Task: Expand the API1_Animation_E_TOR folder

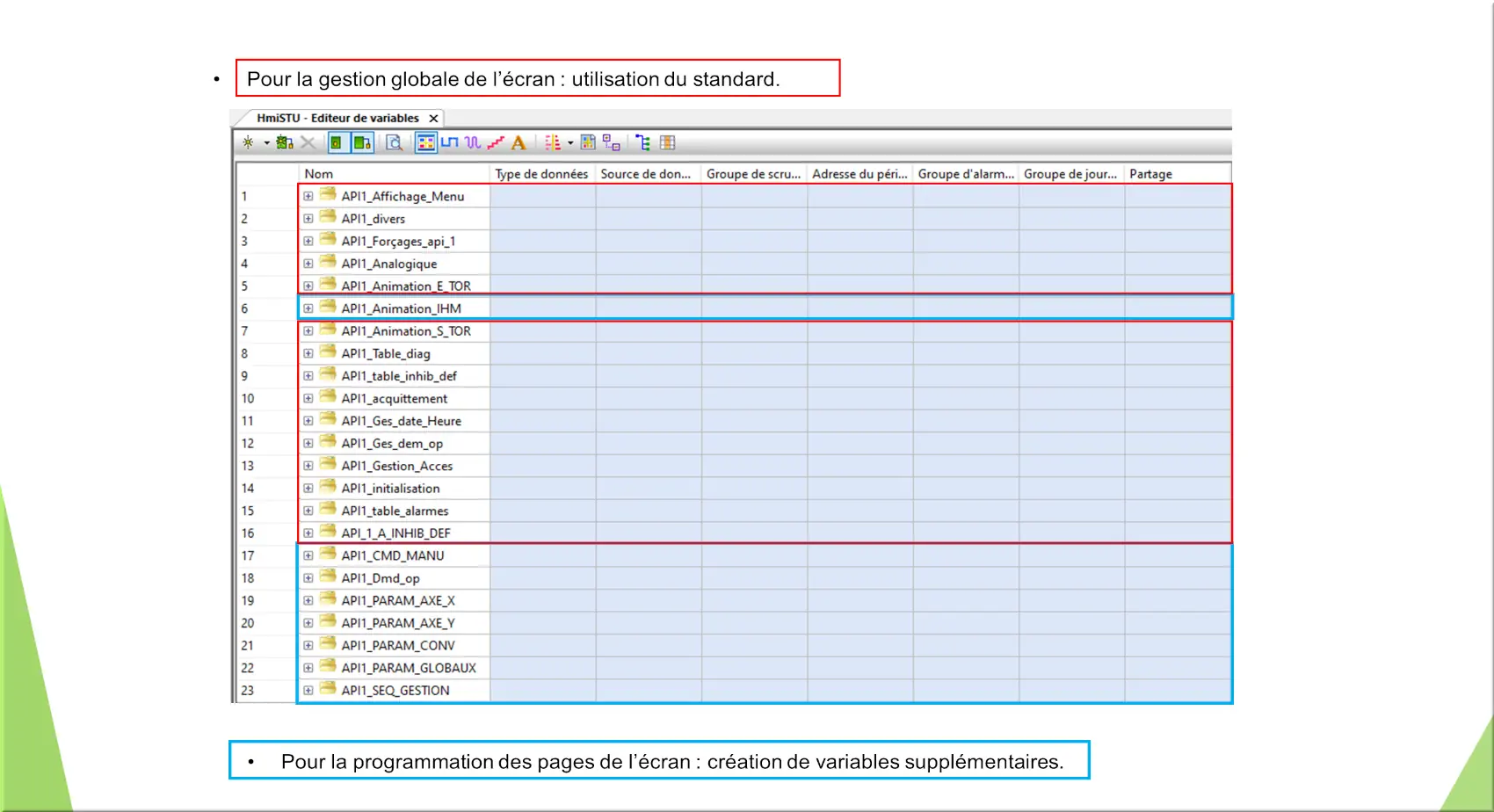Action: (x=308, y=286)
